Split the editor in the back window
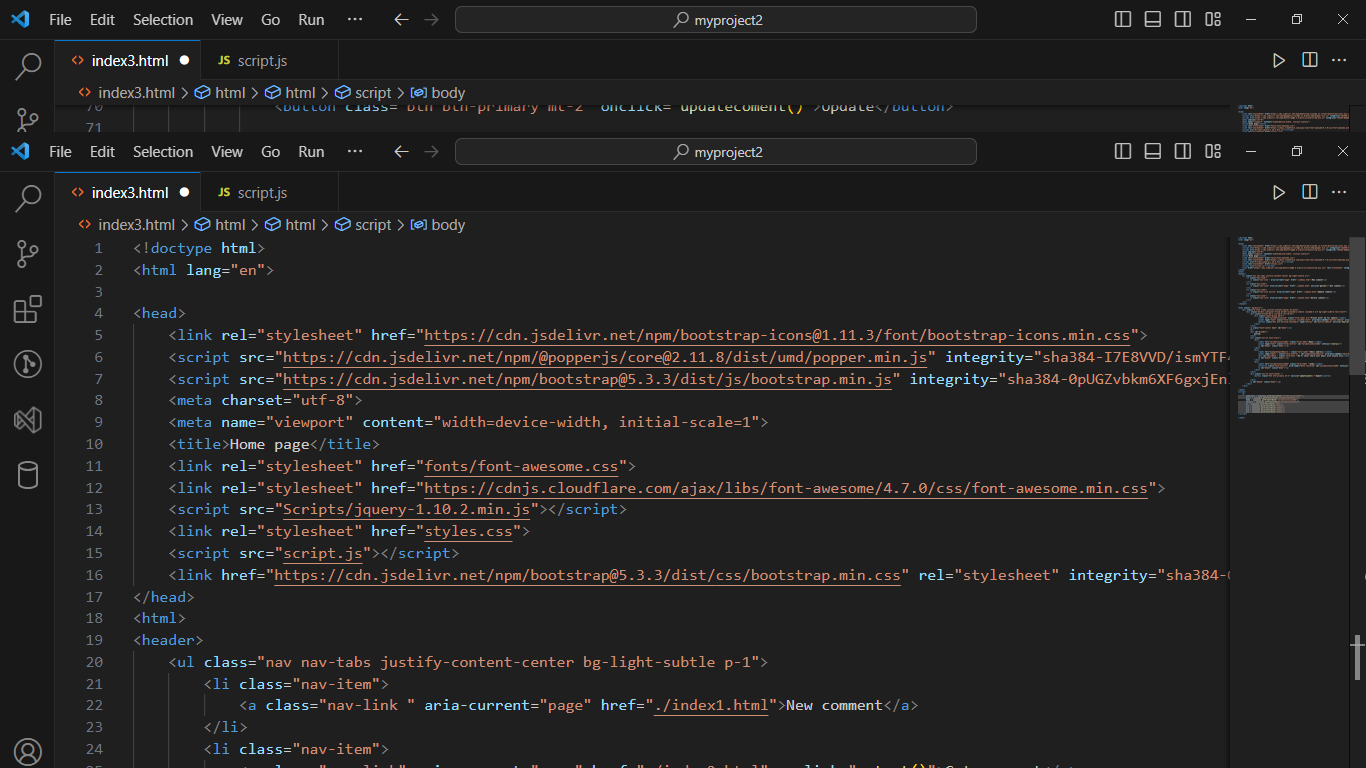The image size is (1366, 768). point(1309,60)
